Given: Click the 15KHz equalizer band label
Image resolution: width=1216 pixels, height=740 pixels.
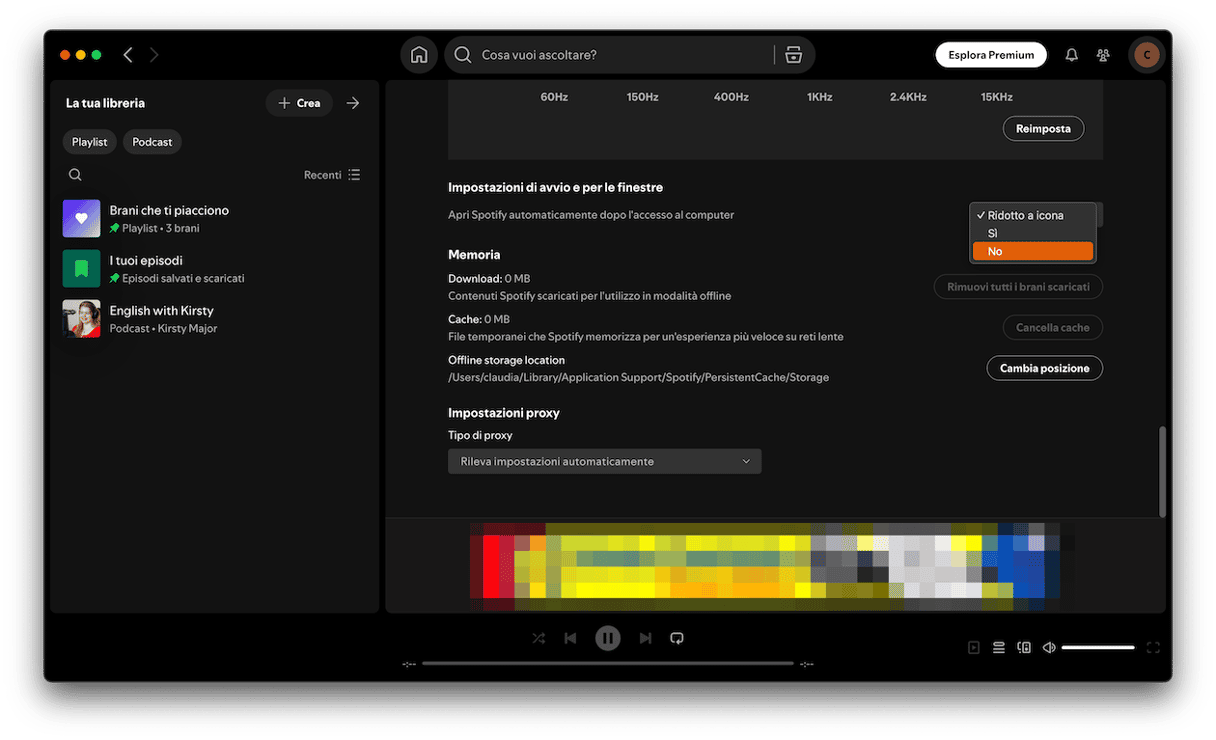Looking at the screenshot, I should coord(997,97).
